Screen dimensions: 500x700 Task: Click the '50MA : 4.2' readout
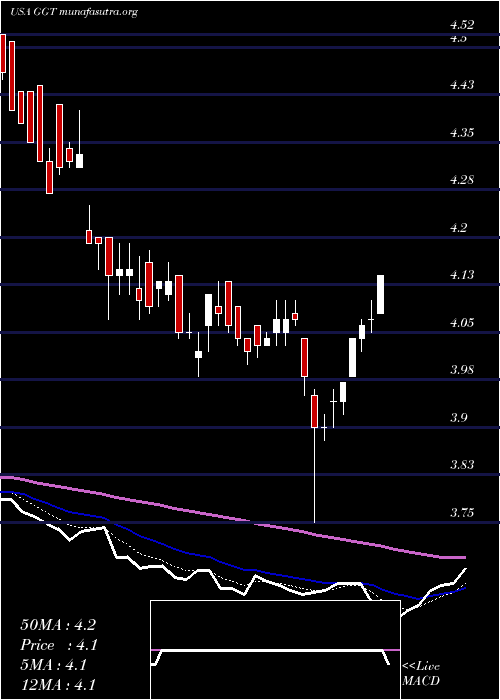[x=58, y=625]
